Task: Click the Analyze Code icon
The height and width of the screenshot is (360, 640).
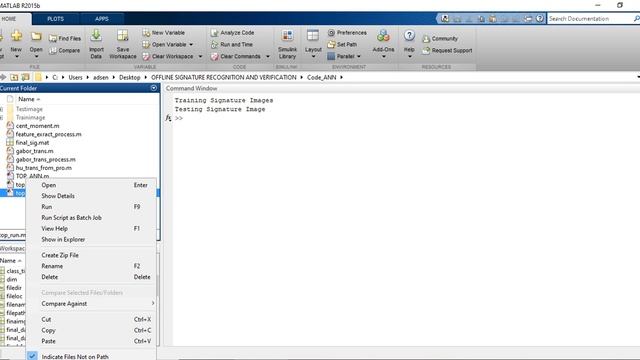Action: (214, 33)
